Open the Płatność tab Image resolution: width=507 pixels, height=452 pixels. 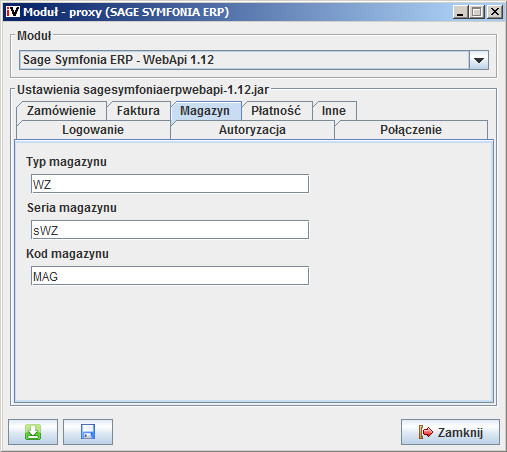[276, 111]
